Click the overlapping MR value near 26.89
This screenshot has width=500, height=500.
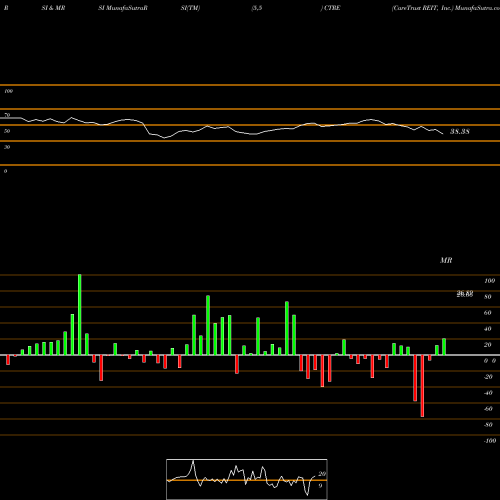[465, 294]
